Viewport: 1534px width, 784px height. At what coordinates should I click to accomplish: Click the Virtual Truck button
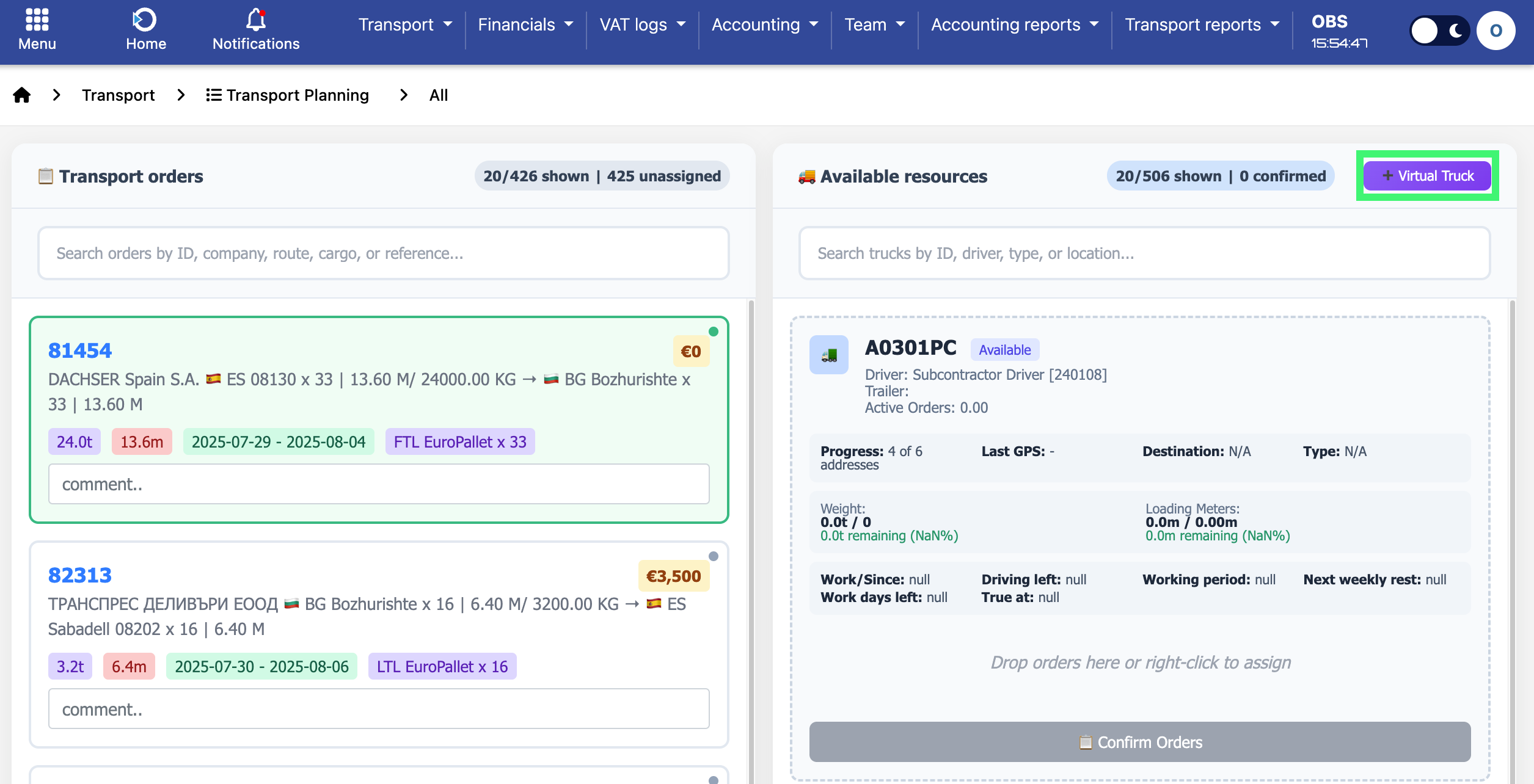[1427, 176]
